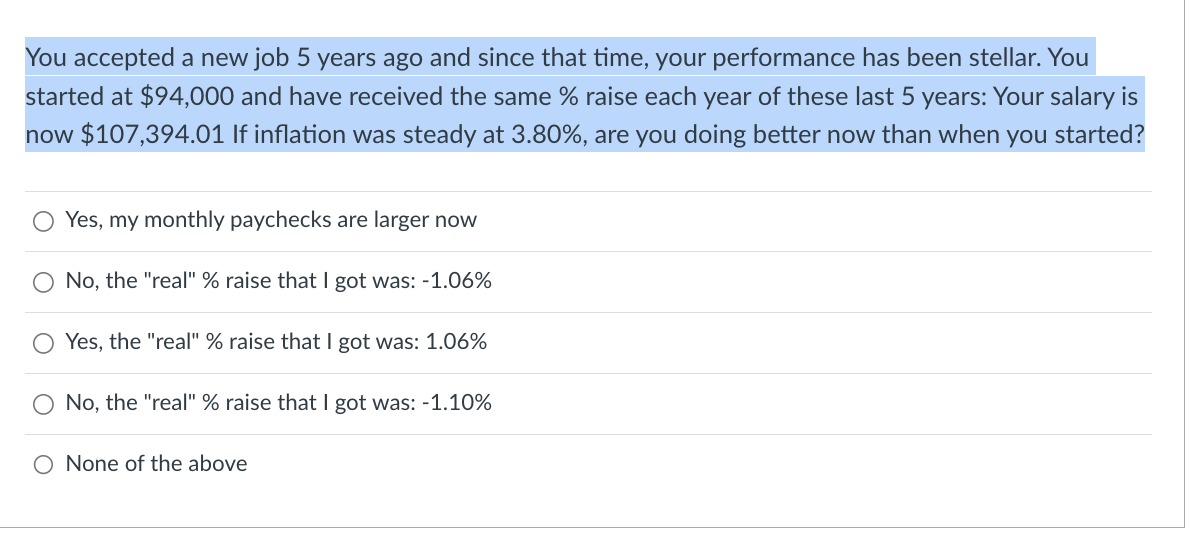This screenshot has height=546, width=1200.
Task: Select the None of the above radio button
Action: tap(42, 465)
